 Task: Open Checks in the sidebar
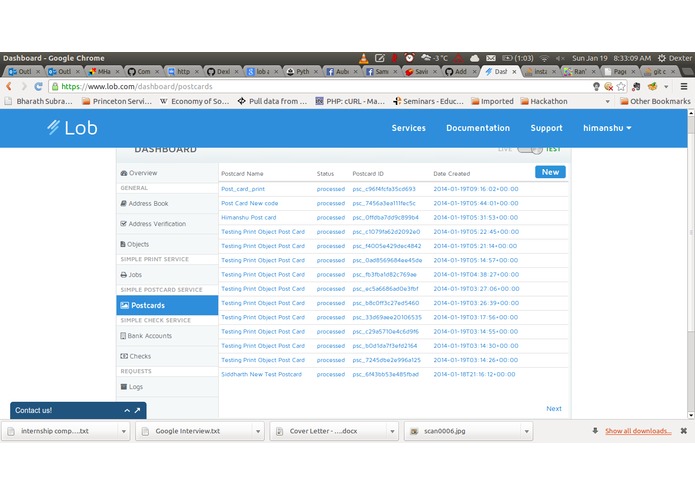[x=167, y=356]
